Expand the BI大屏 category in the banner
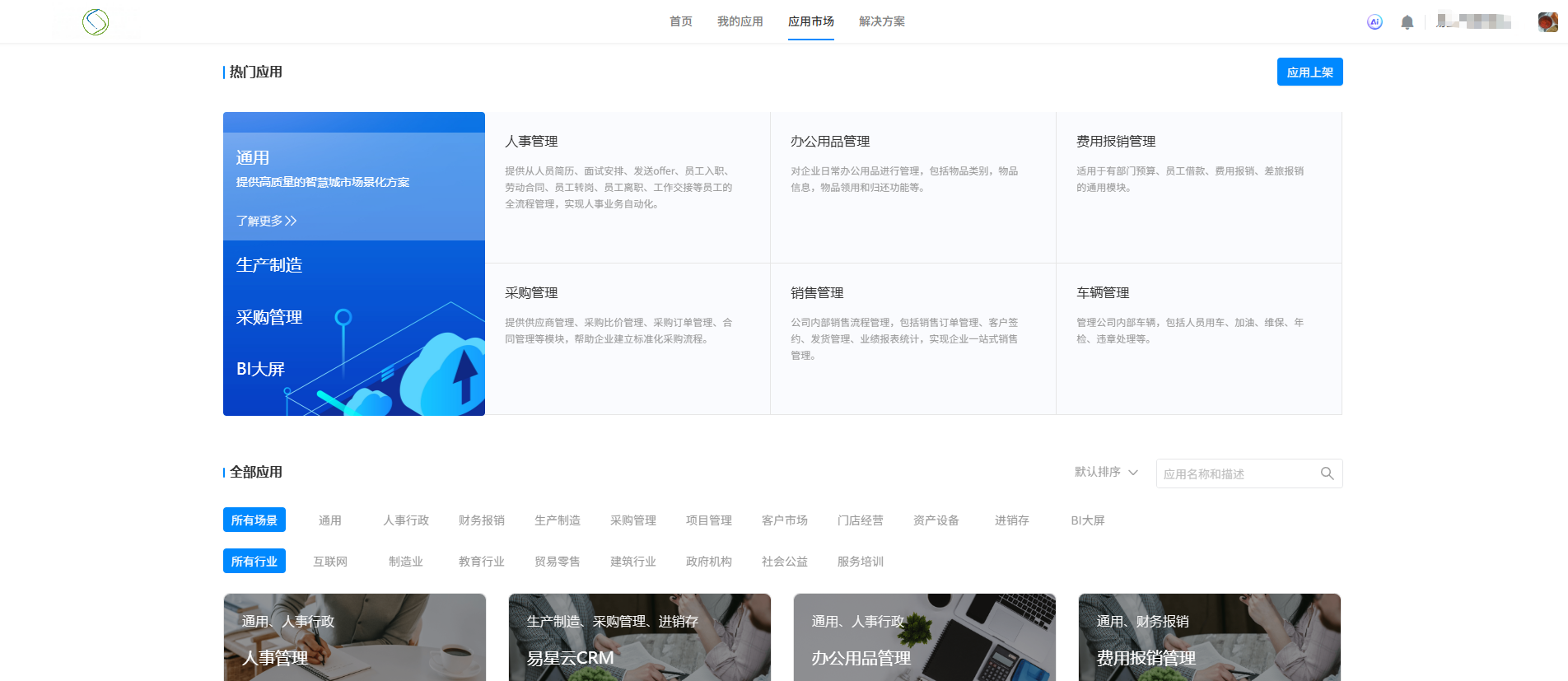Viewport: 1568px width, 681px height. tap(260, 369)
